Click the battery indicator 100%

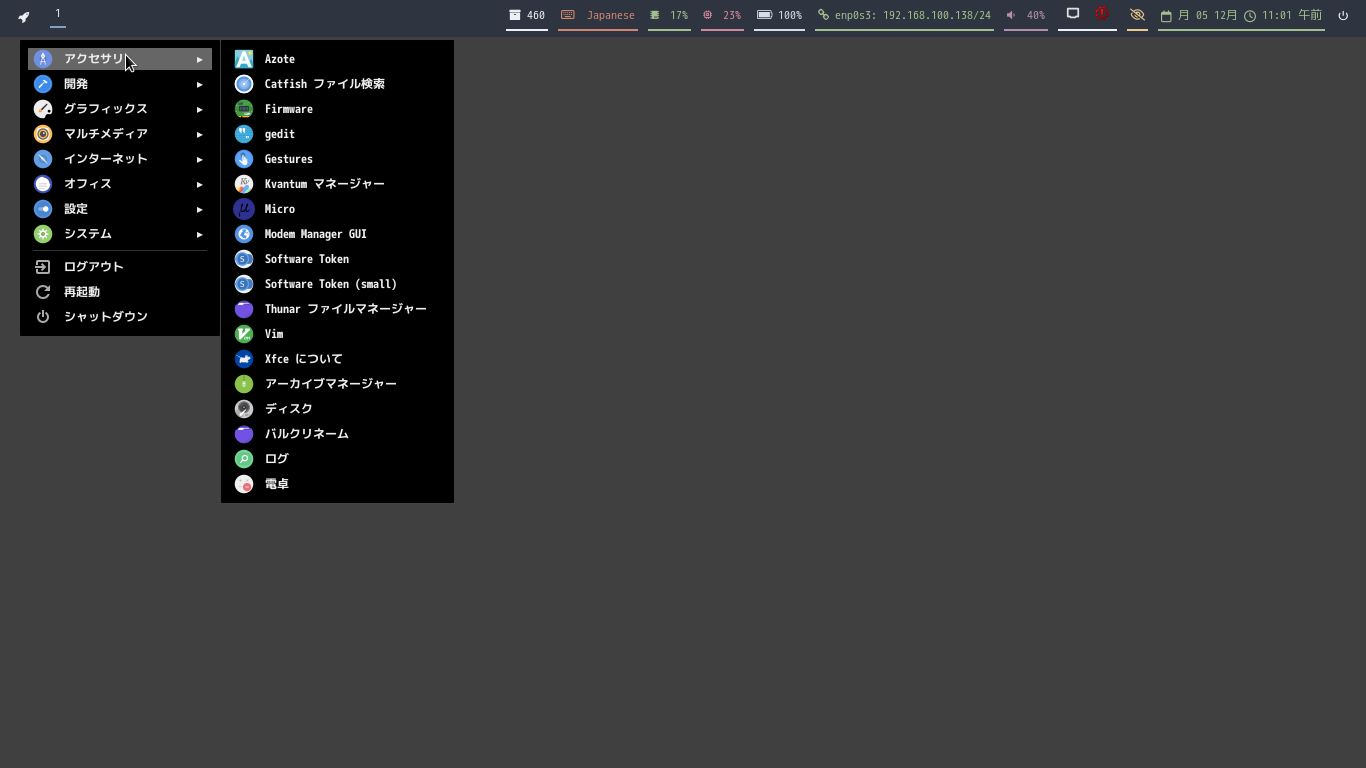point(779,15)
